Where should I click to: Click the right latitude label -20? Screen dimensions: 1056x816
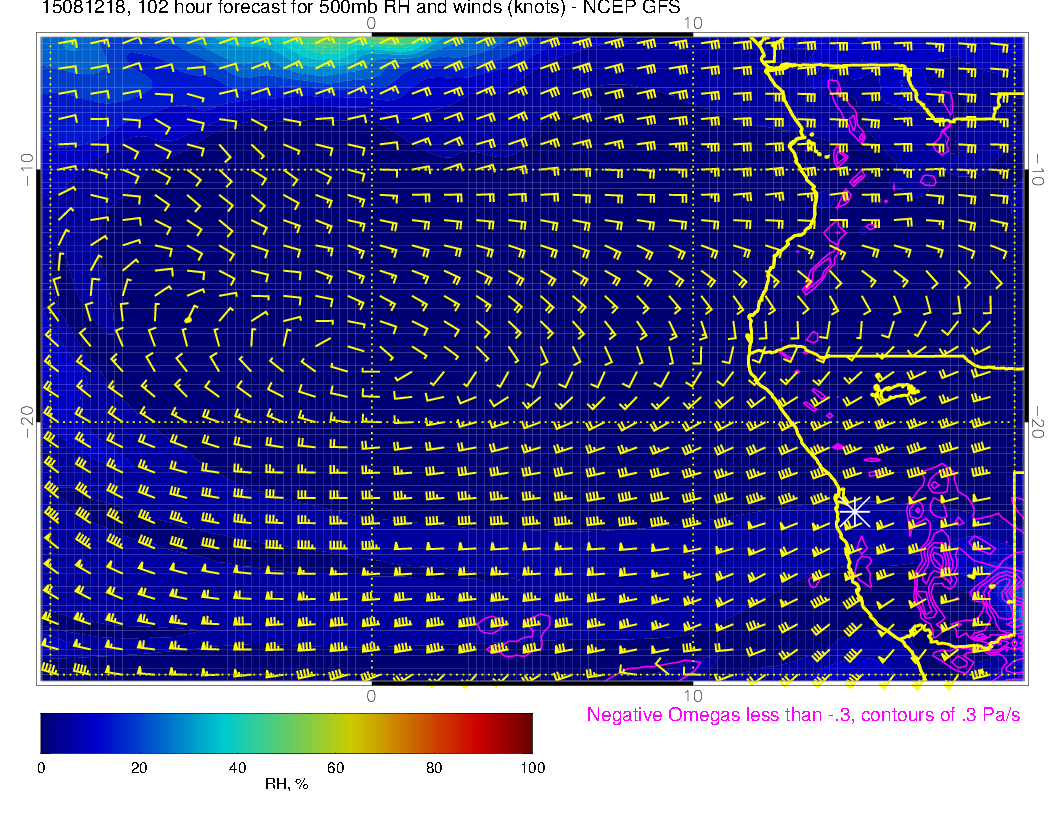click(1038, 422)
